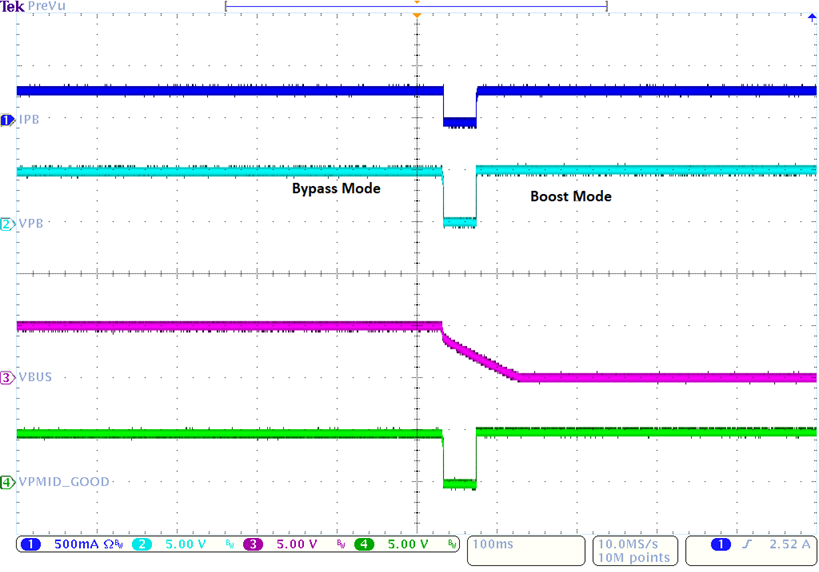
Task: Click the blue trigger level arrow at right edge
Action: [x=811, y=17]
